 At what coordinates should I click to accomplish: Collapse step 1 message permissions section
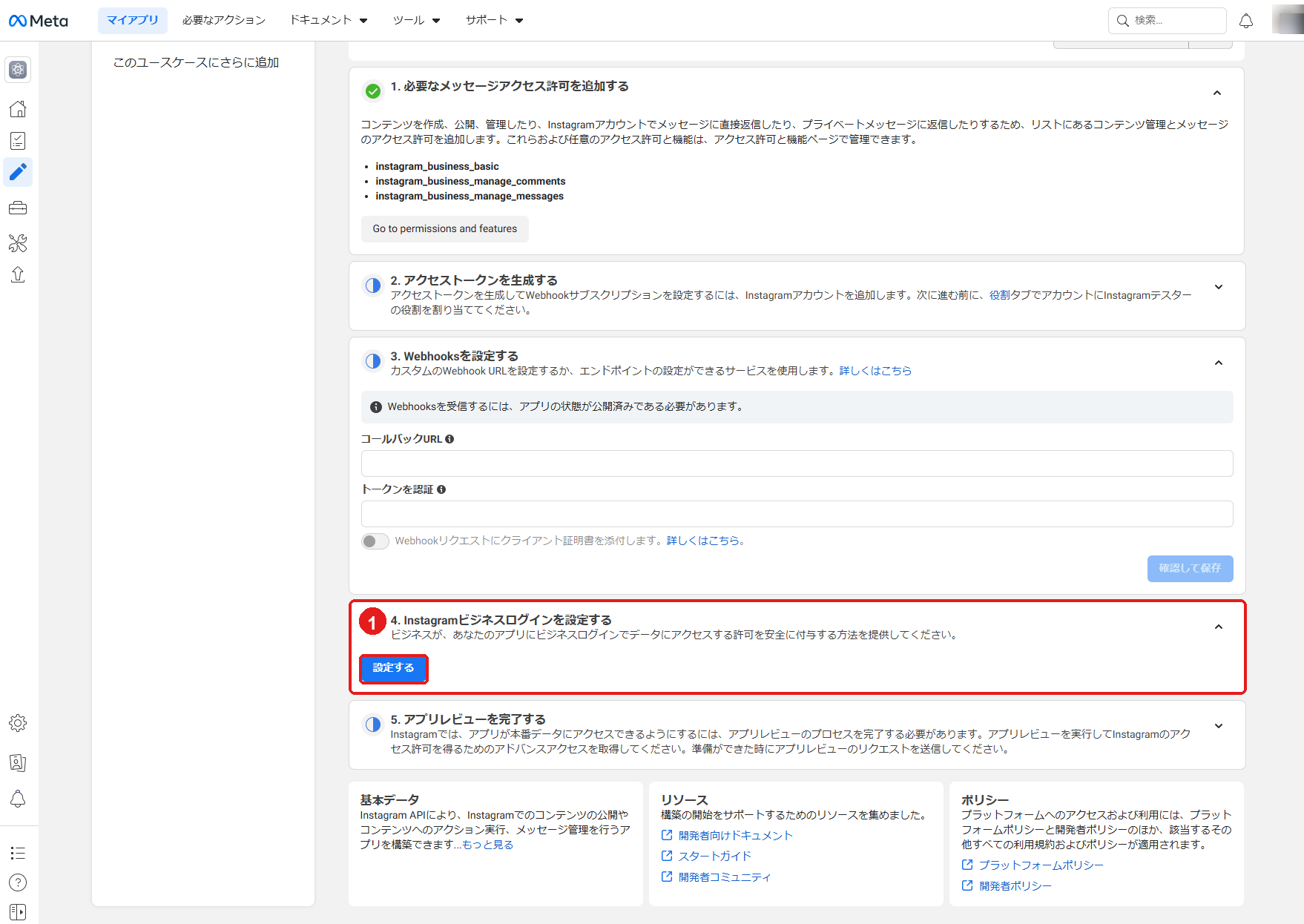[x=1217, y=93]
